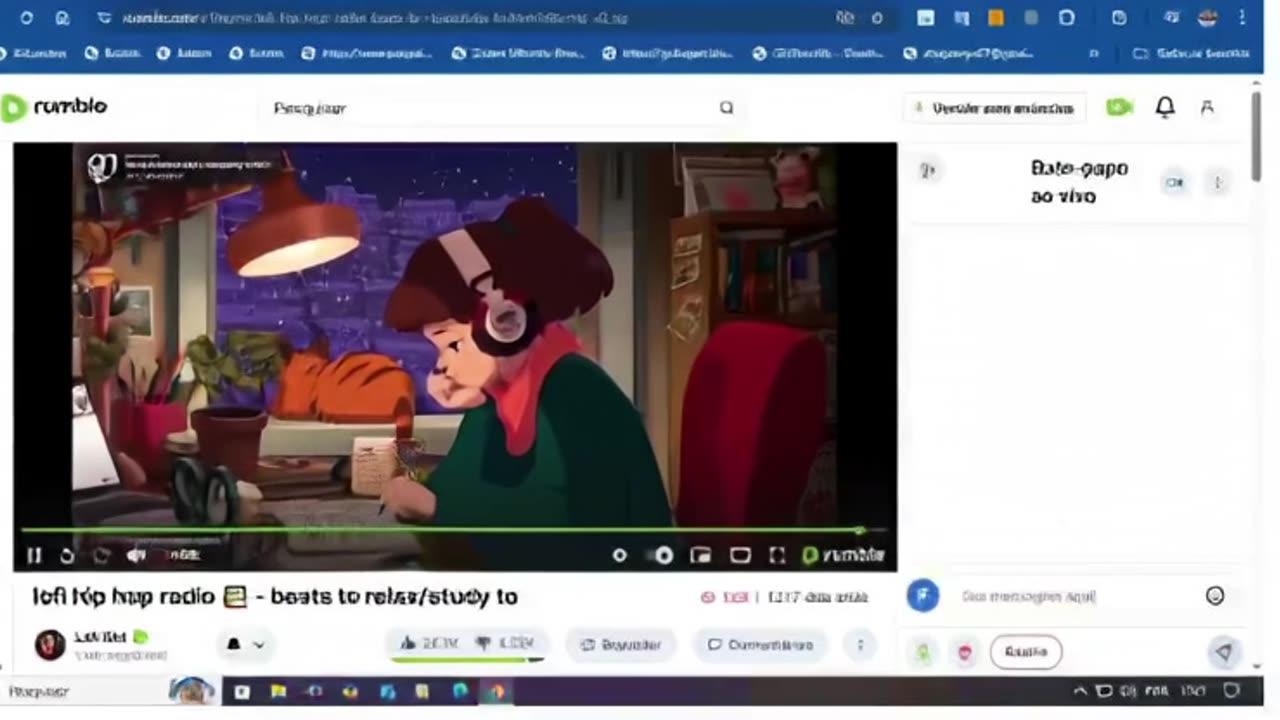
Task: Open the channel avatar below the title
Action: 50,645
